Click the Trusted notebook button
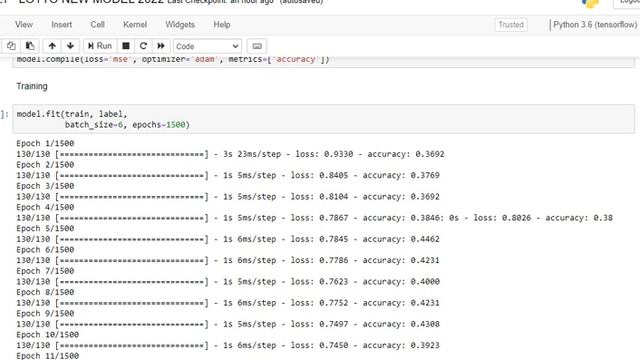Screen dimensions: 640x360 pos(511,25)
